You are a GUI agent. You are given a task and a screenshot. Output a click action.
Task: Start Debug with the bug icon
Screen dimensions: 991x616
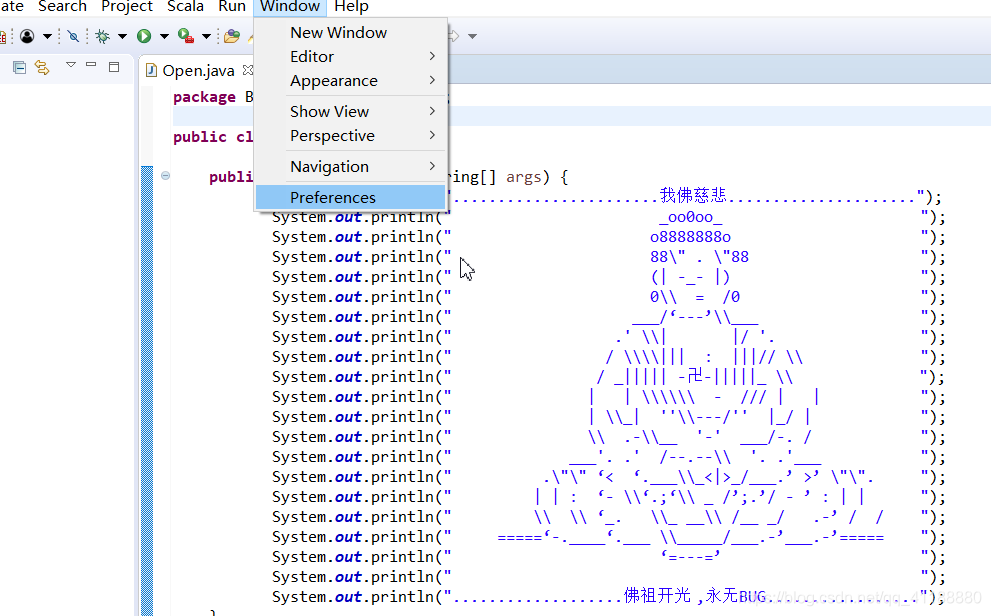[102, 36]
